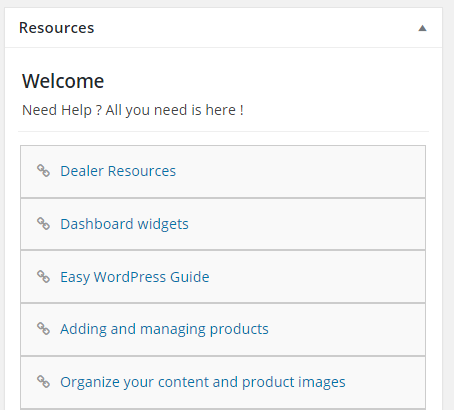The image size is (454, 410).
Task: Click the chain icon beside Dashboard widgets
Action: coord(43,224)
